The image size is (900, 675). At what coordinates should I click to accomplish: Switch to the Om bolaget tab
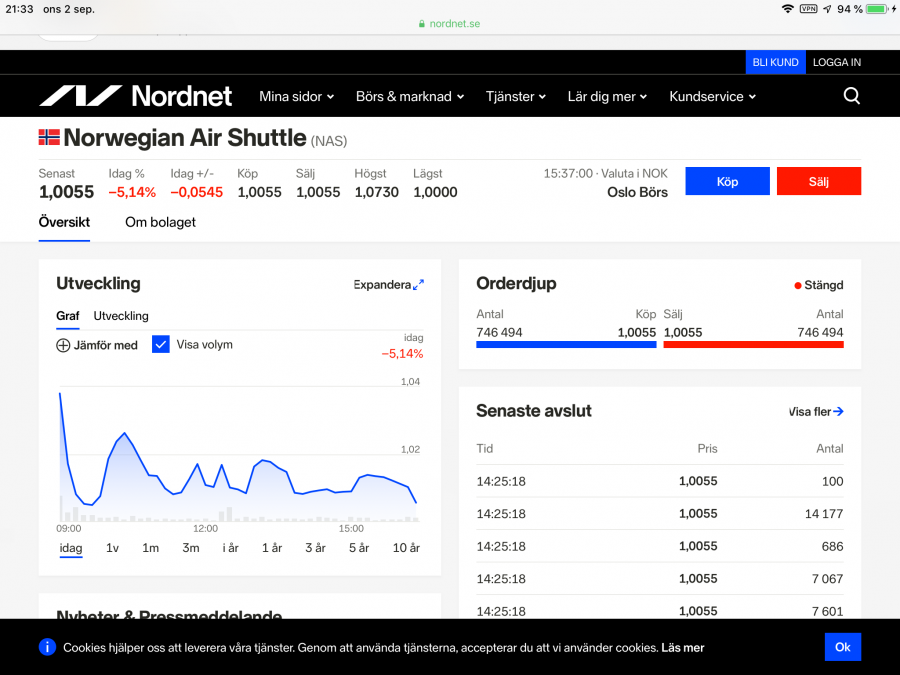(160, 222)
